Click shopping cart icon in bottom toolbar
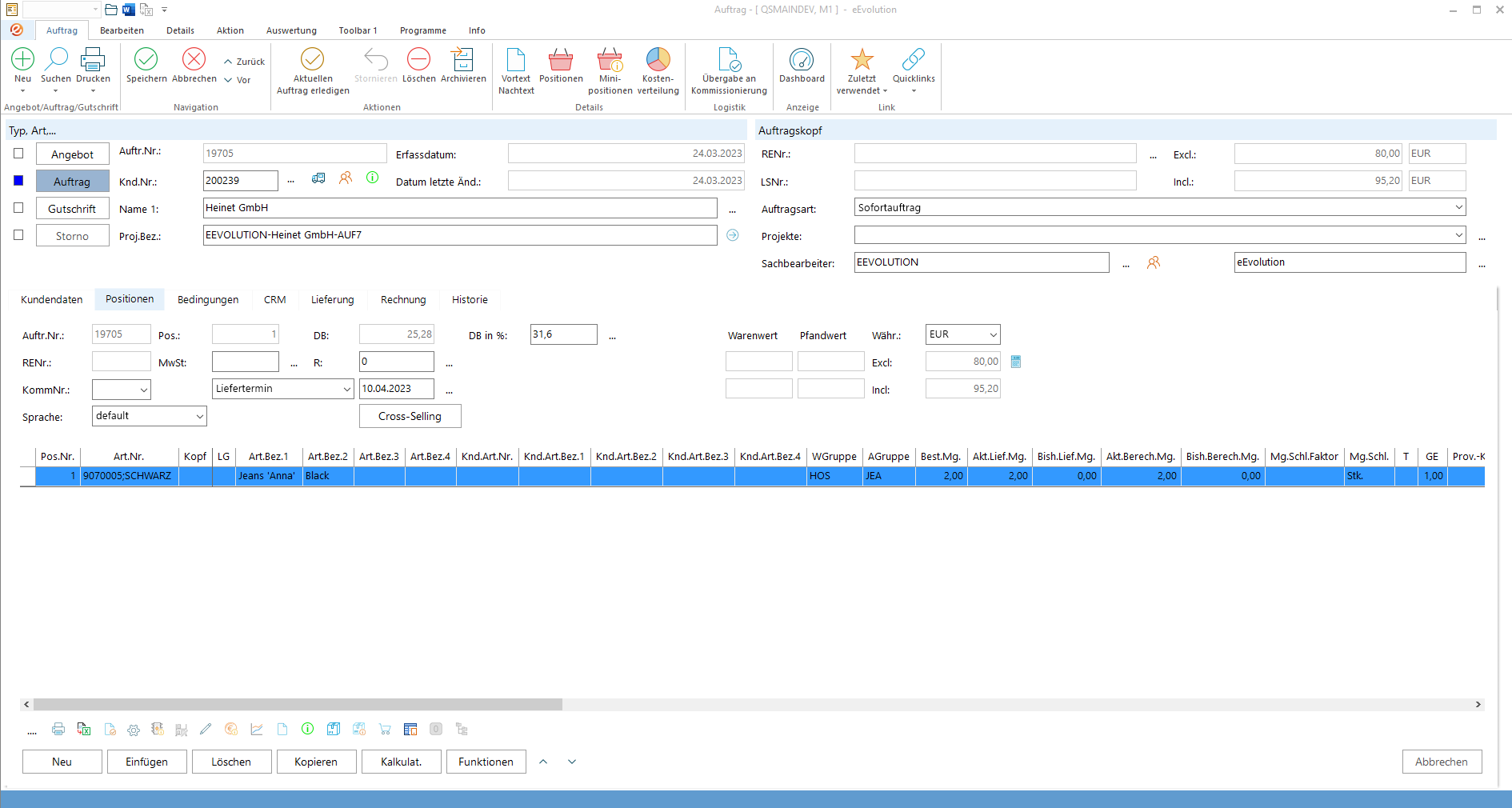This screenshot has width=1512, height=808. [385, 729]
